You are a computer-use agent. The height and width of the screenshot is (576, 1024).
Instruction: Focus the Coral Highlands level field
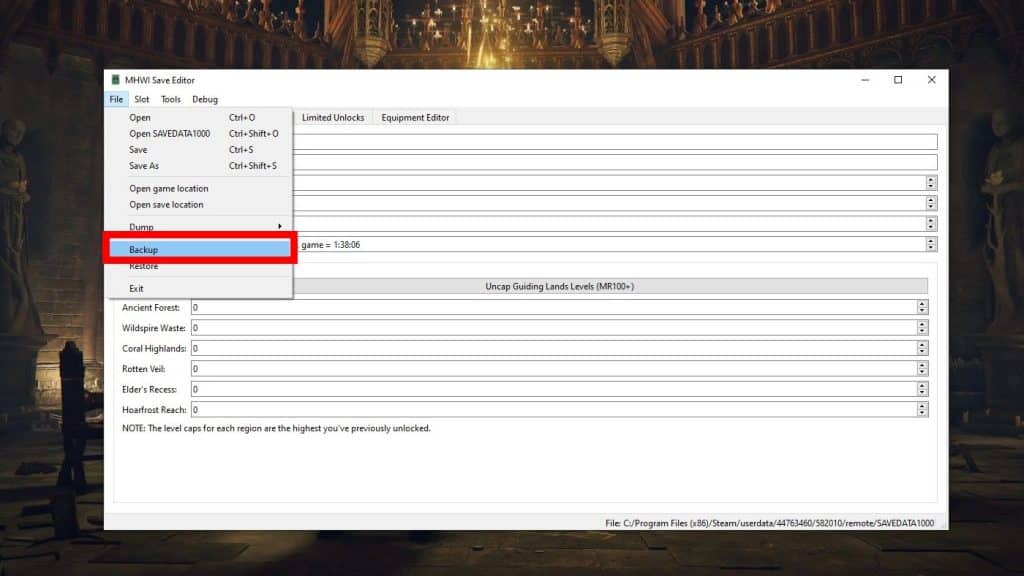point(554,348)
